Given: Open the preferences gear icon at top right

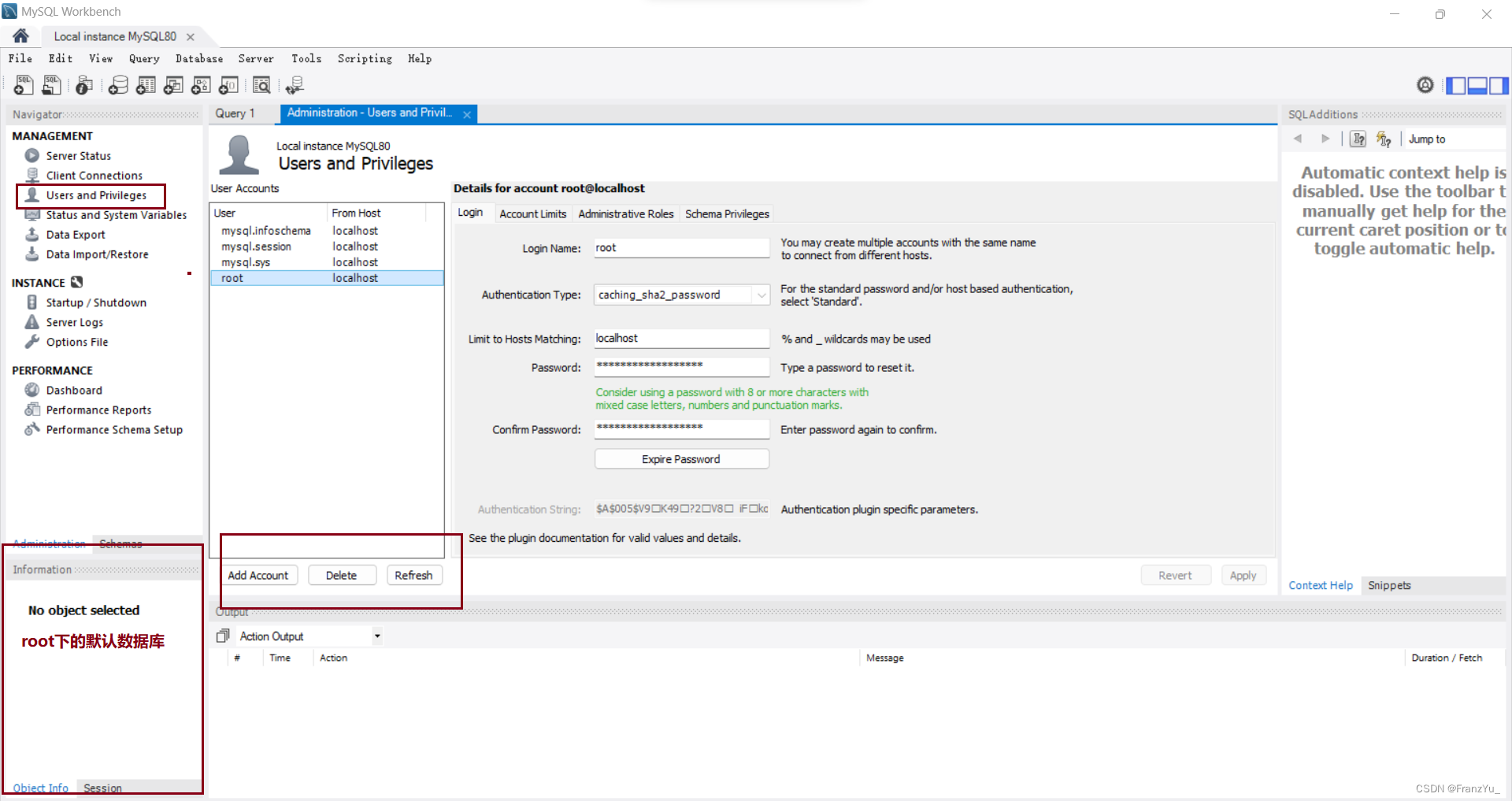Looking at the screenshot, I should [1425, 85].
